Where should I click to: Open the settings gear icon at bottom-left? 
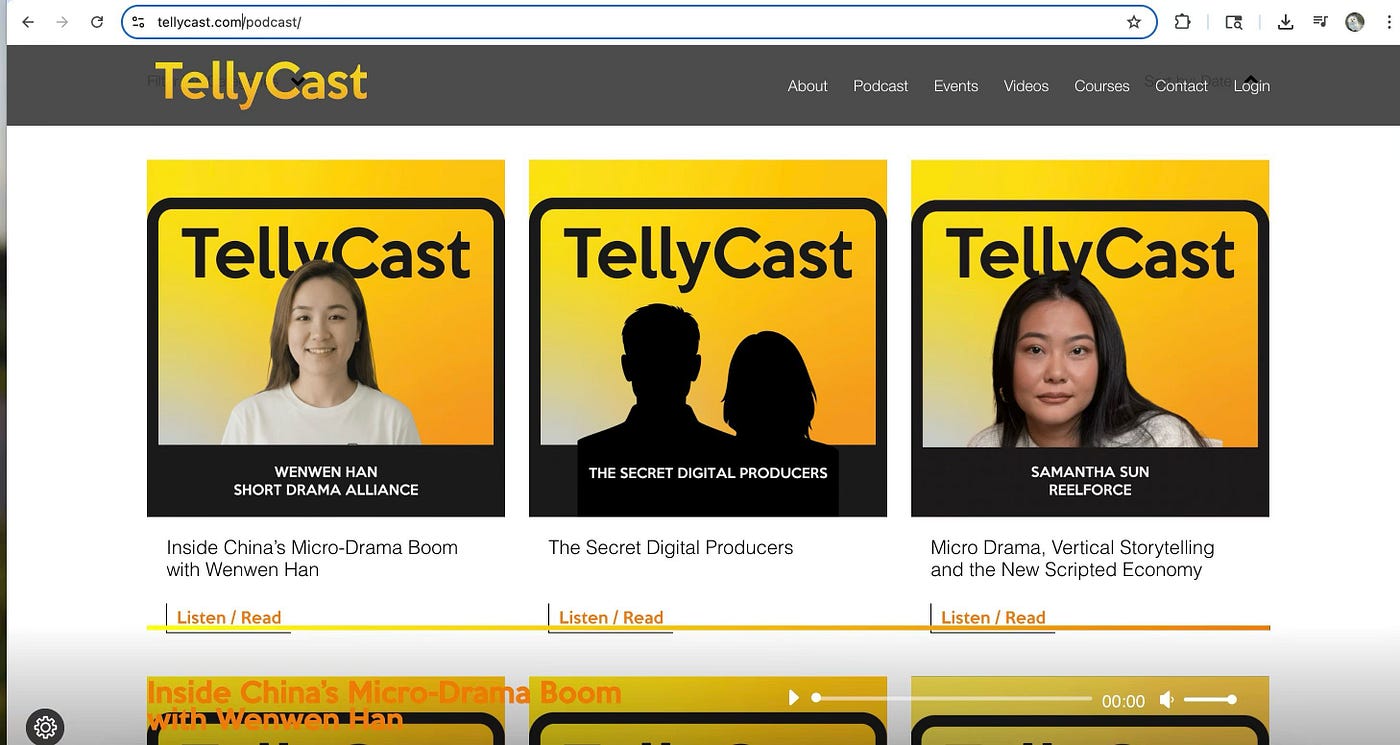click(x=45, y=727)
